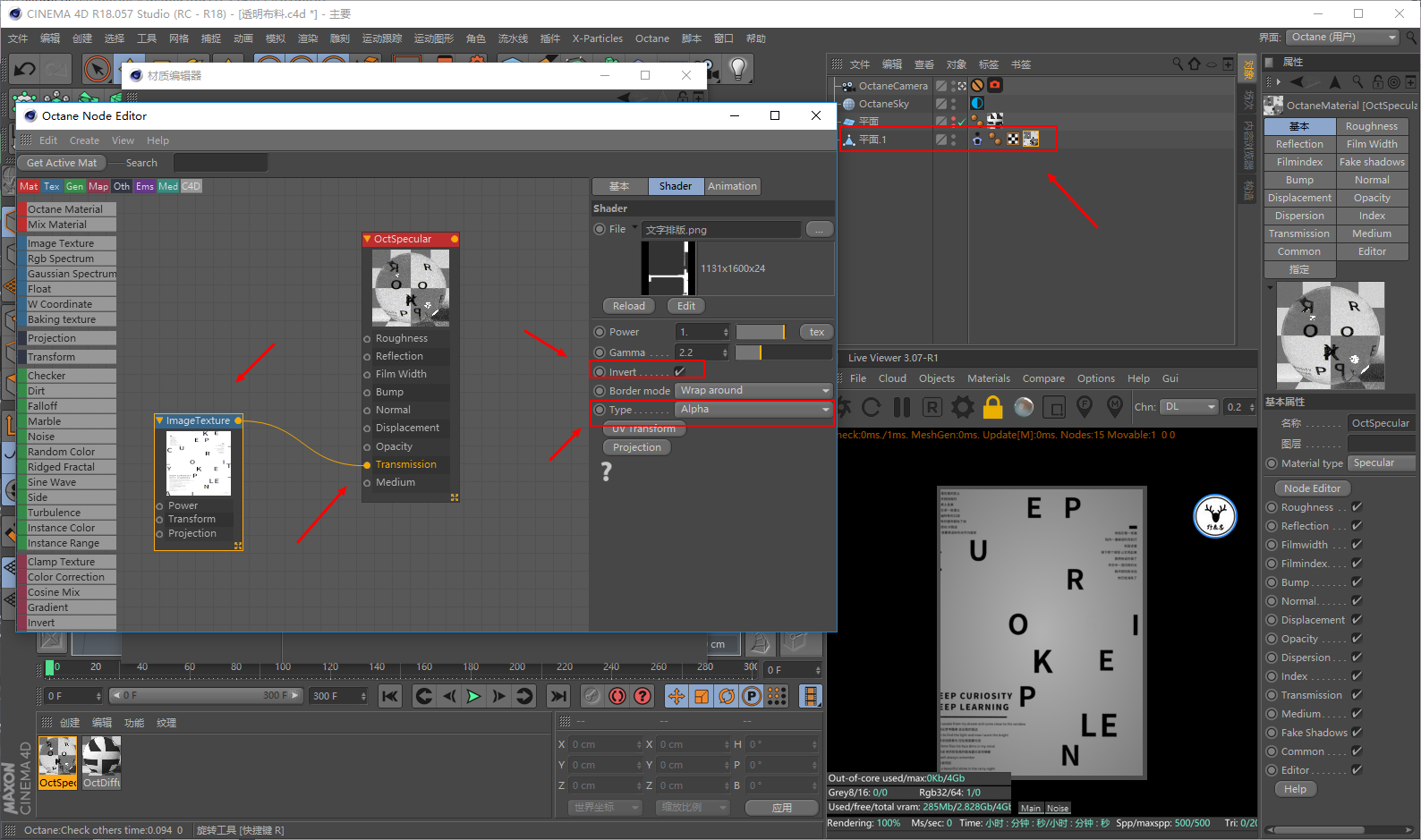Click the undo arrow in main toolbar

[25, 69]
